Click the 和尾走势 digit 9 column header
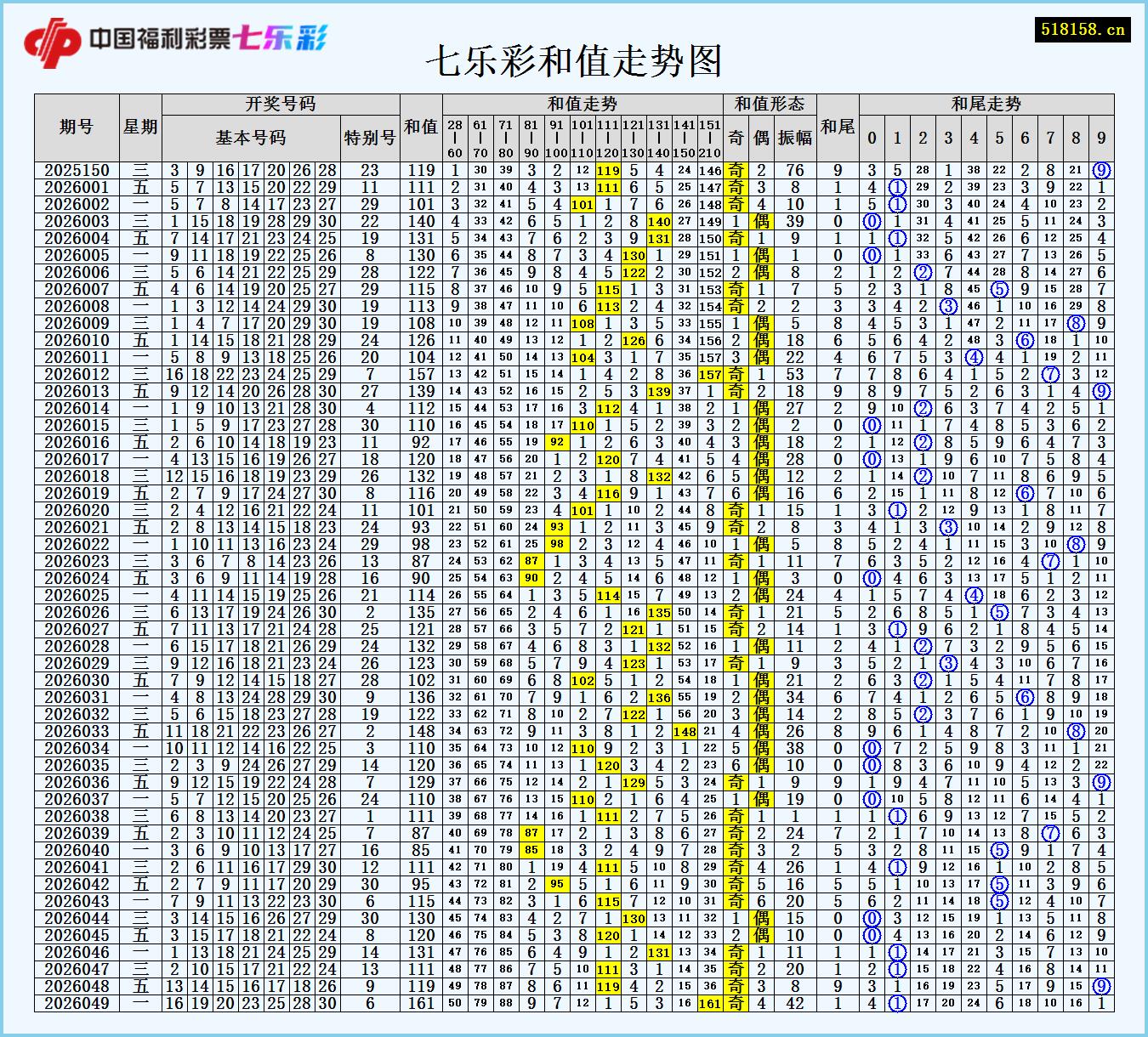 click(x=1101, y=139)
